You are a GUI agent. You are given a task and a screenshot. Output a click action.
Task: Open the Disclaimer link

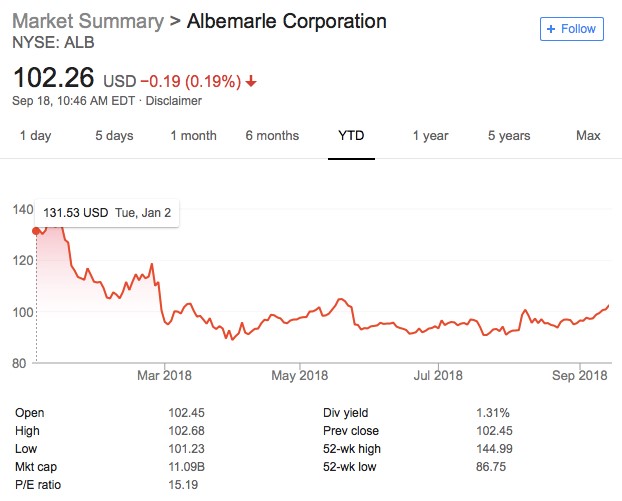click(x=175, y=101)
